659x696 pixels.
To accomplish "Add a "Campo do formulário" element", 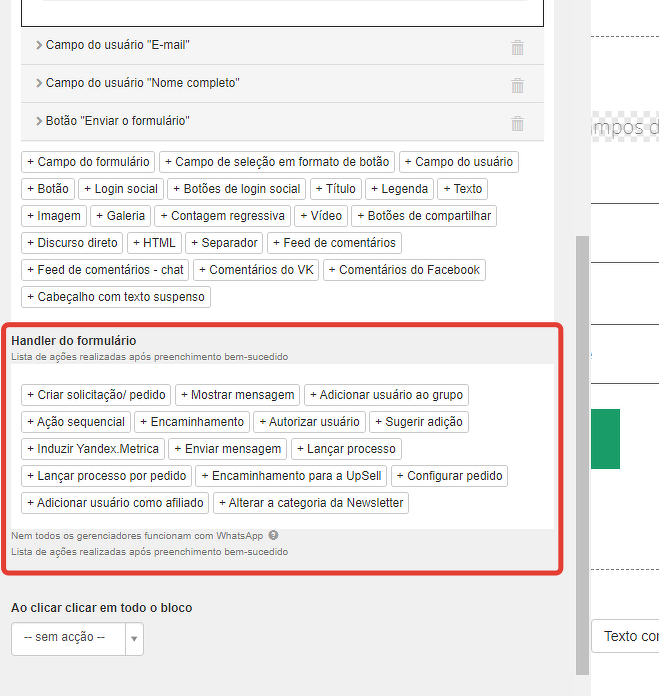I will click(88, 161).
